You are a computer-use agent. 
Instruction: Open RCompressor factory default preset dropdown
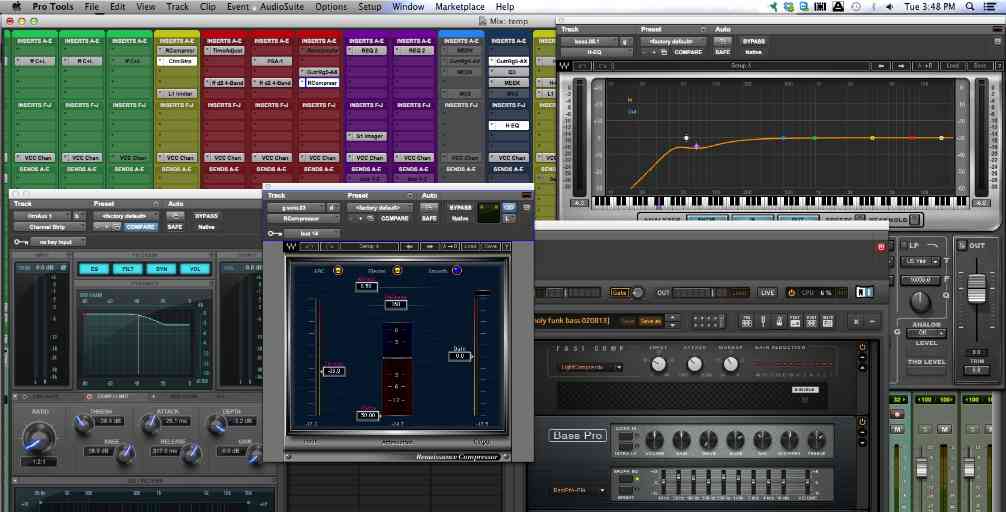tap(380, 208)
